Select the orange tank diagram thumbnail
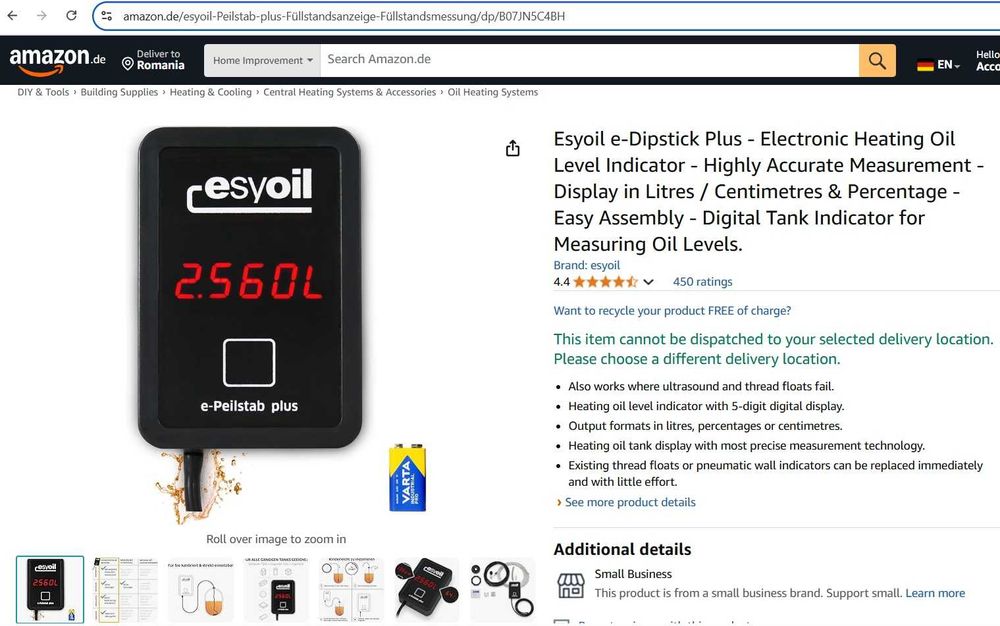 click(x=201, y=590)
